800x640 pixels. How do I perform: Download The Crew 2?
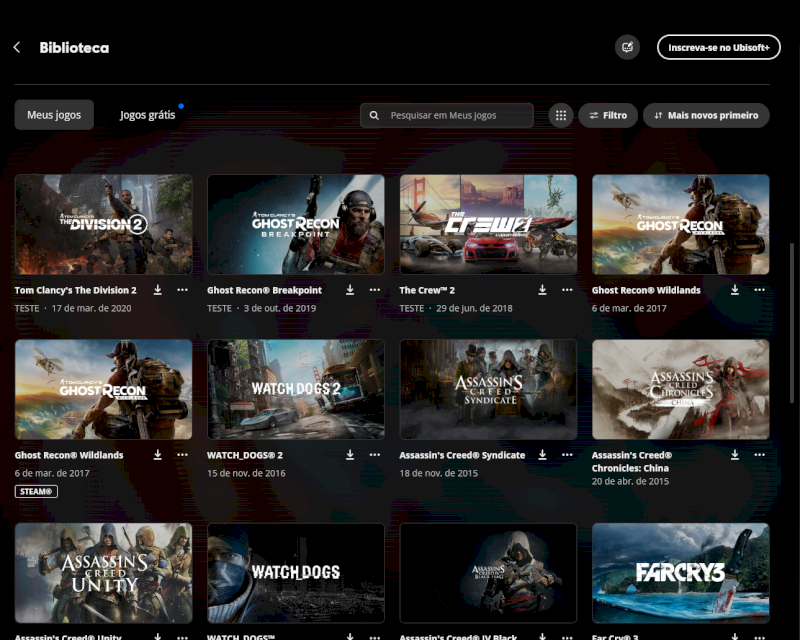click(542, 290)
